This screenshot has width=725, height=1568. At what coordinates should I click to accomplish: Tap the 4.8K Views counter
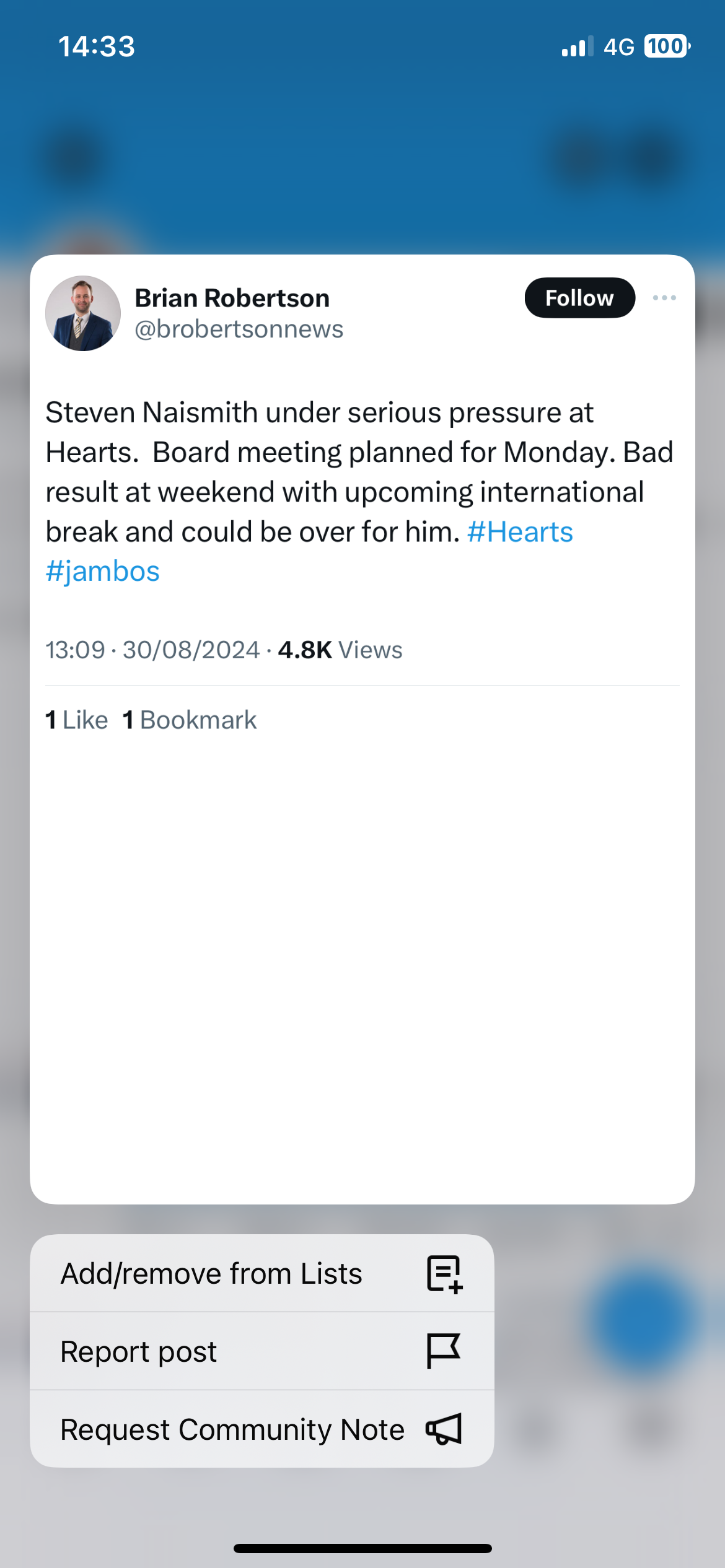click(x=340, y=650)
